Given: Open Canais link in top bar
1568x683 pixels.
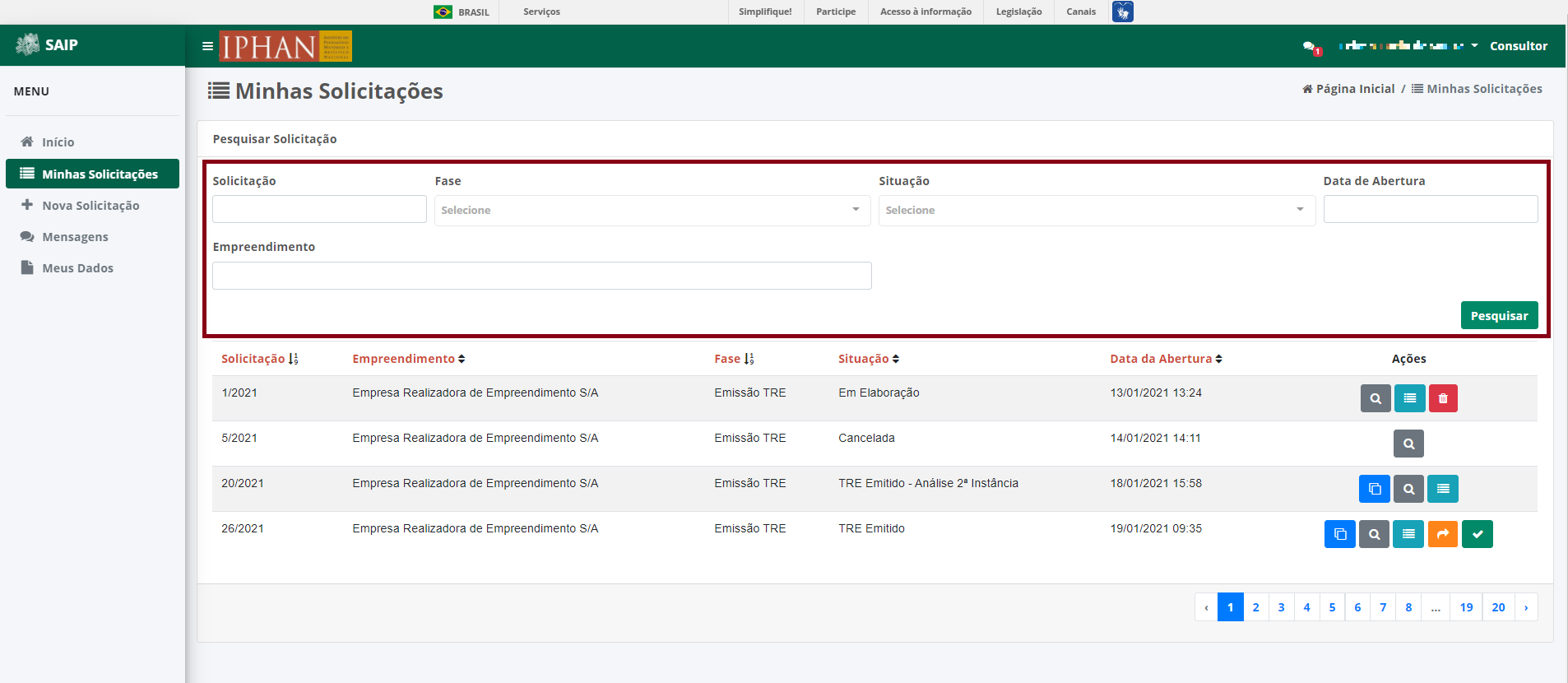Looking at the screenshot, I should click(x=1081, y=12).
